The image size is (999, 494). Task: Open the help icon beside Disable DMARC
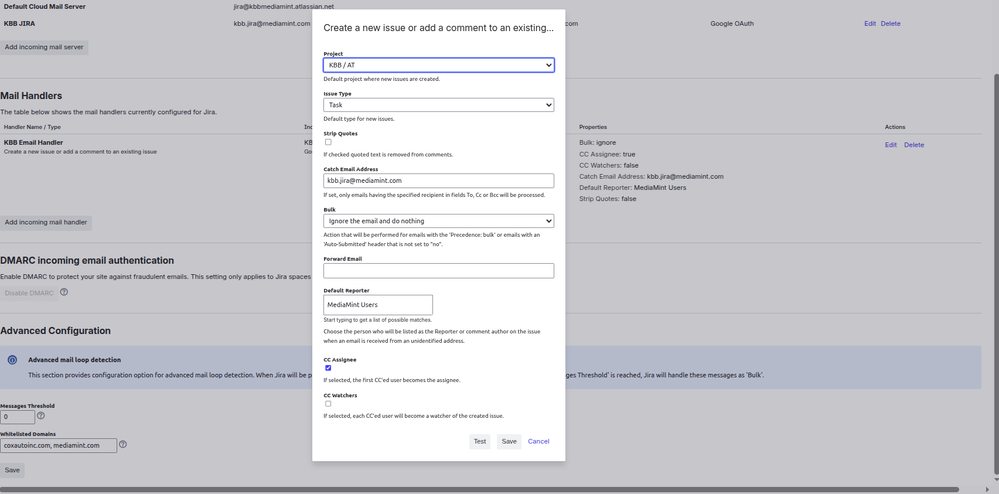pos(64,292)
